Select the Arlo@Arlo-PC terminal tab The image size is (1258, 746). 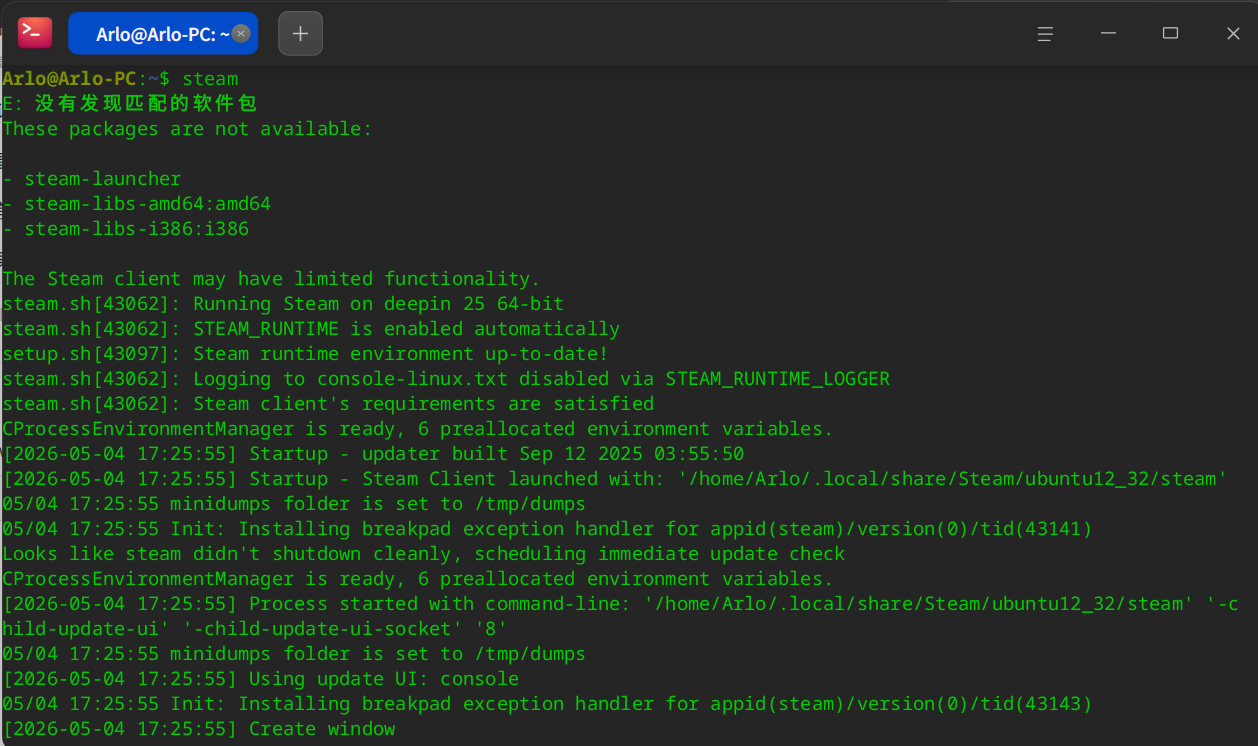(163, 34)
